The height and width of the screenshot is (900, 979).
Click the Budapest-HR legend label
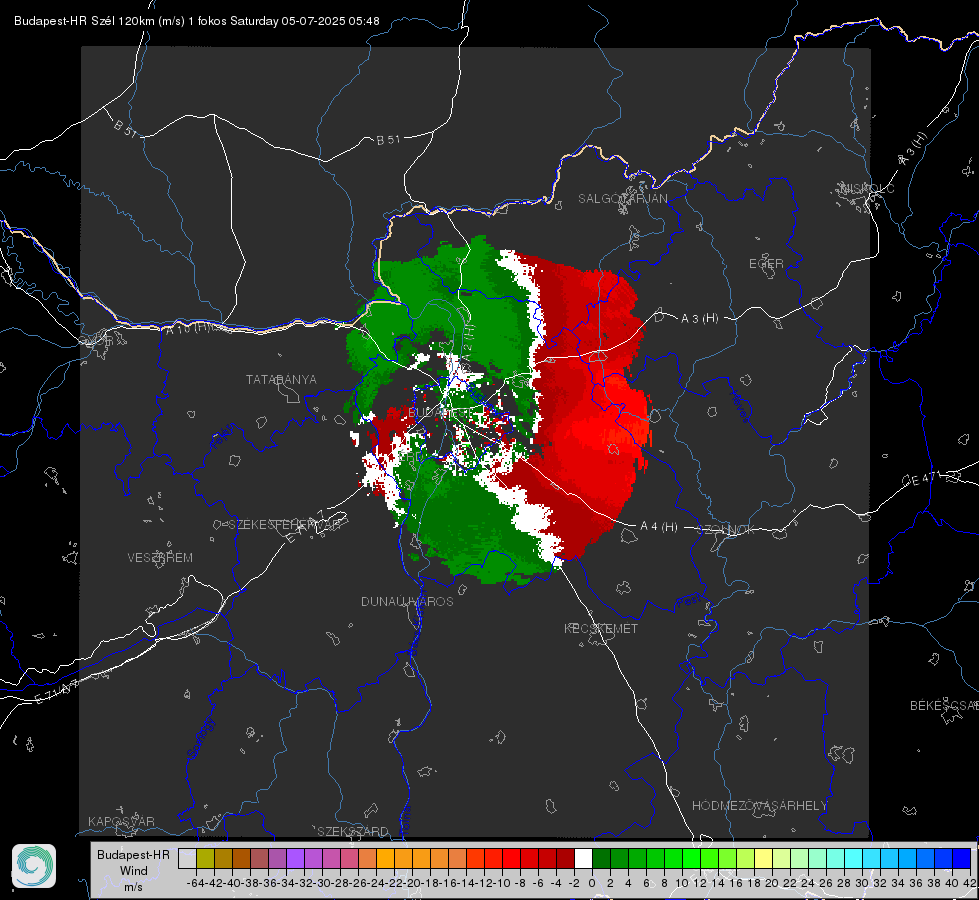tap(133, 854)
